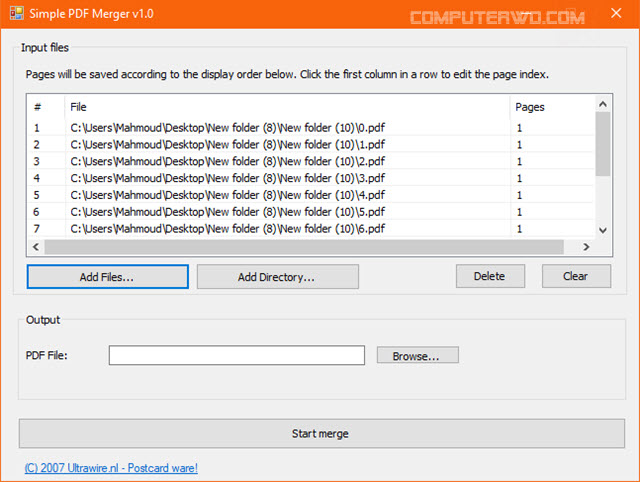Delete the selected input file
640x482 pixels.
(490, 276)
